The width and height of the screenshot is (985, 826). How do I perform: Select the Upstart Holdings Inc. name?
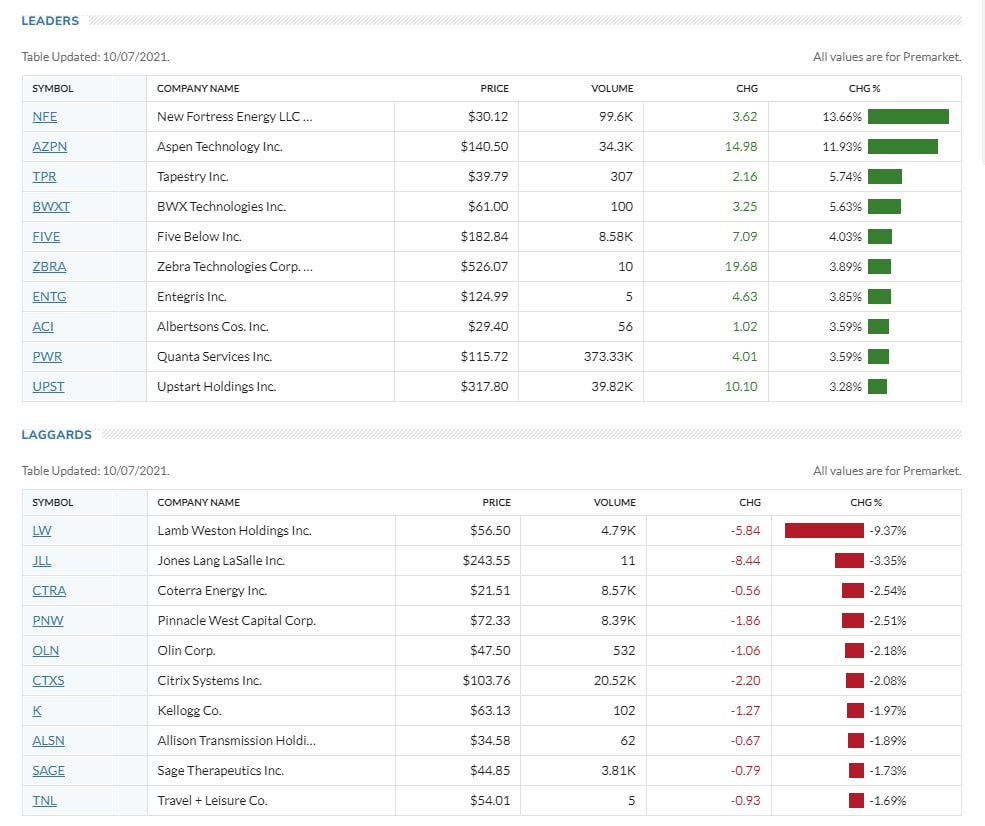pos(216,387)
